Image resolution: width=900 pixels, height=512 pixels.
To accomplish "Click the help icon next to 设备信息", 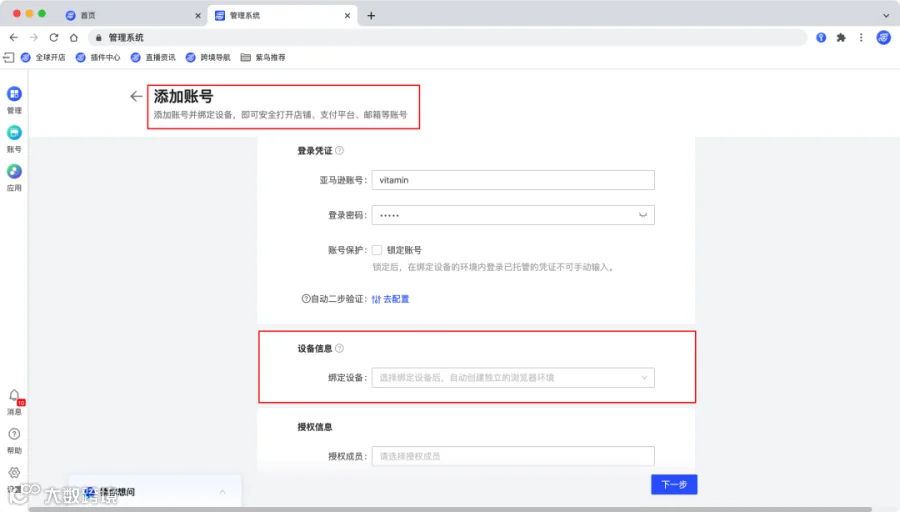I will [339, 348].
